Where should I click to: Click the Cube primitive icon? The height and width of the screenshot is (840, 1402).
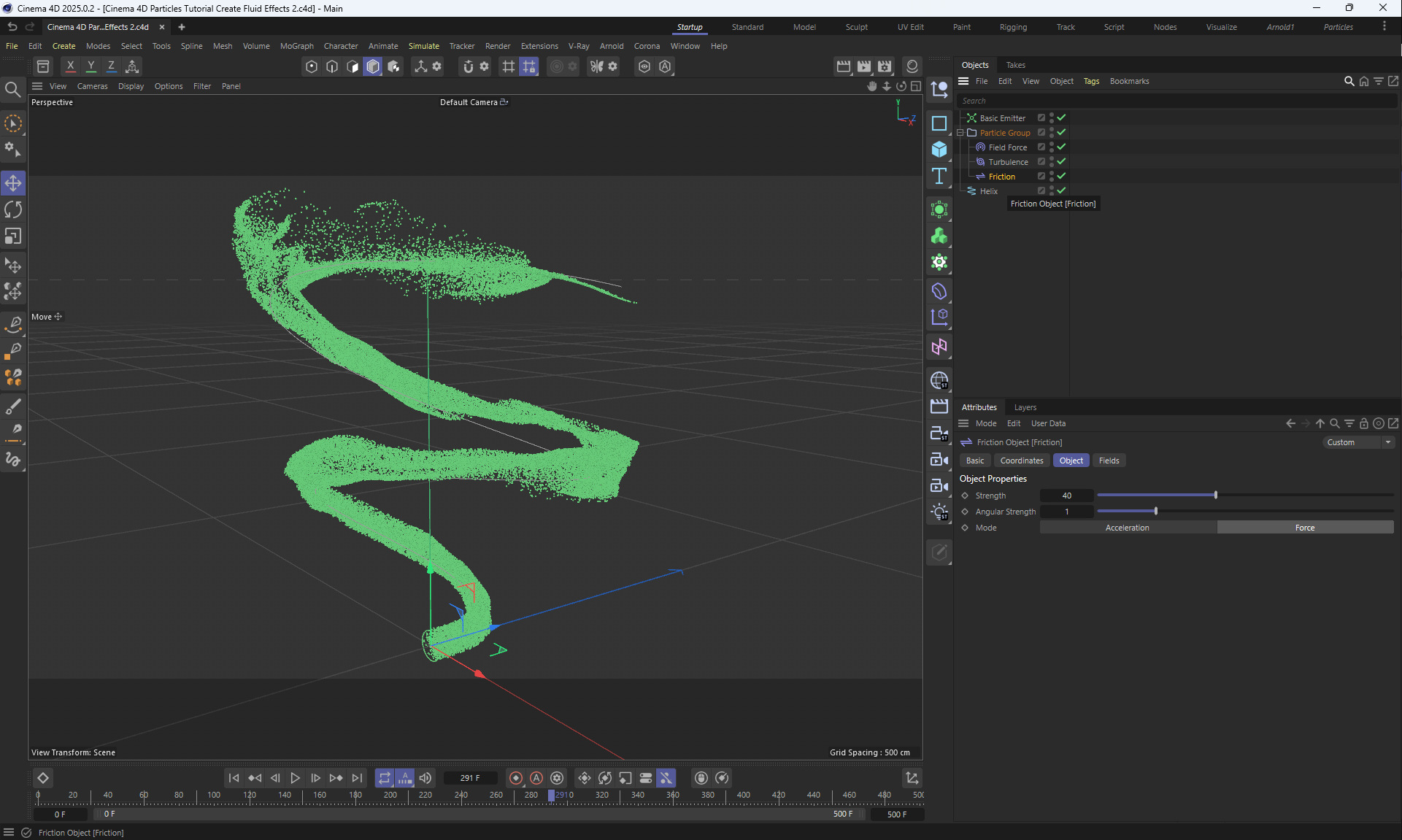tap(939, 150)
